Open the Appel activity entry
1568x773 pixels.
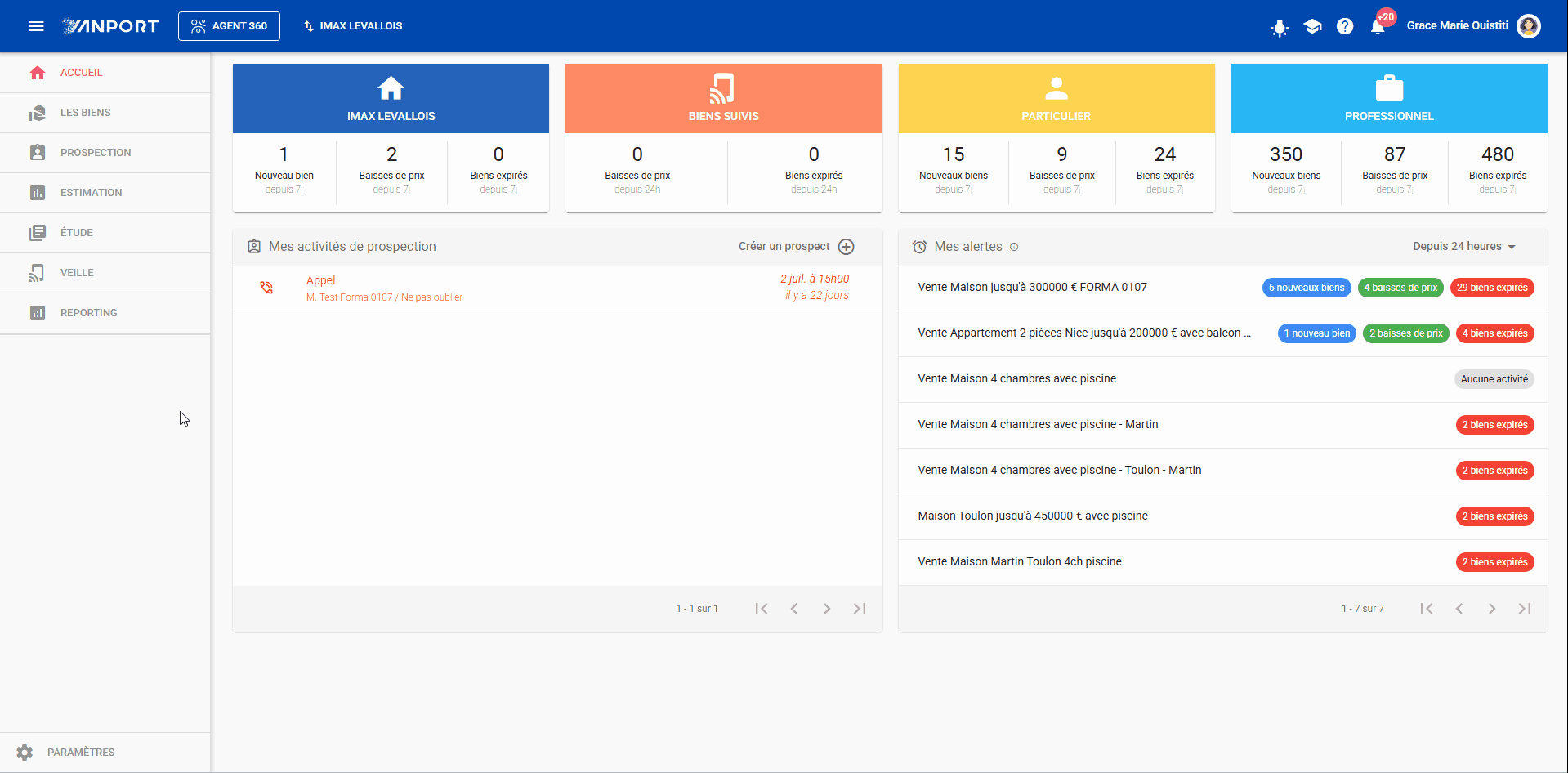pyautogui.click(x=557, y=288)
